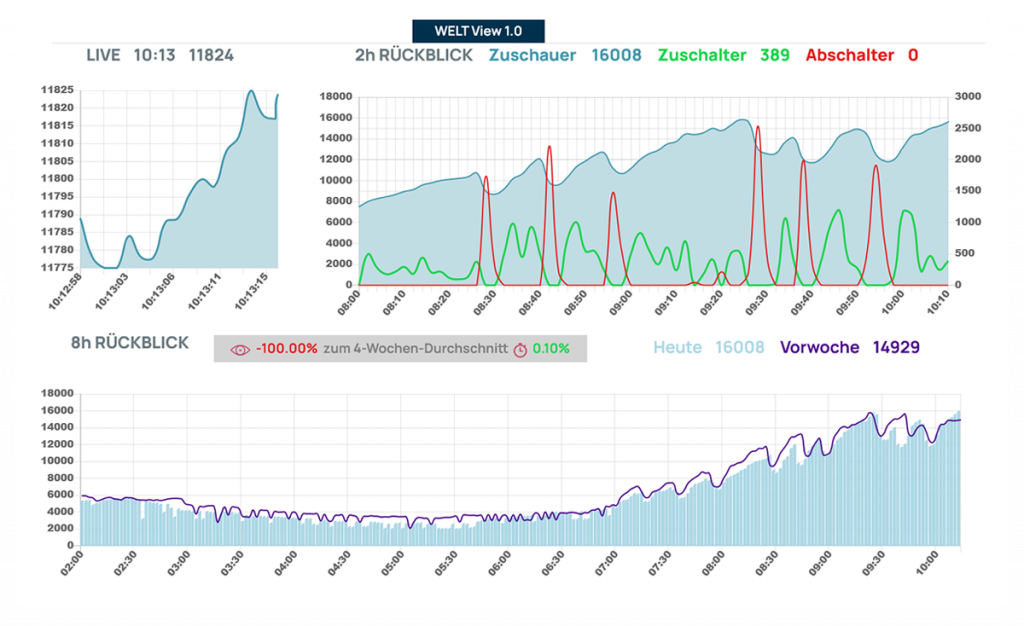Image resolution: width=1024 pixels, height=626 pixels.
Task: Click the 08:40 tick on 2h chart
Action: click(x=530, y=303)
